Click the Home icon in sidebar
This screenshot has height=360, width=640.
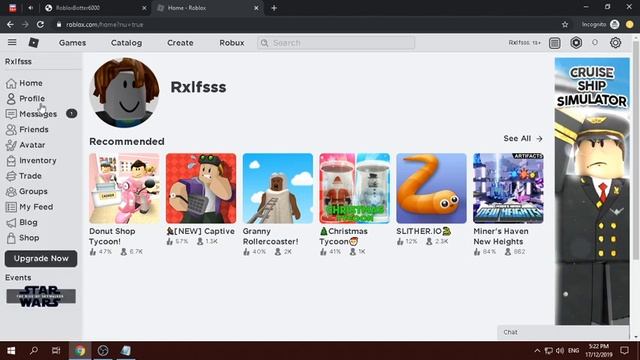coord(11,83)
